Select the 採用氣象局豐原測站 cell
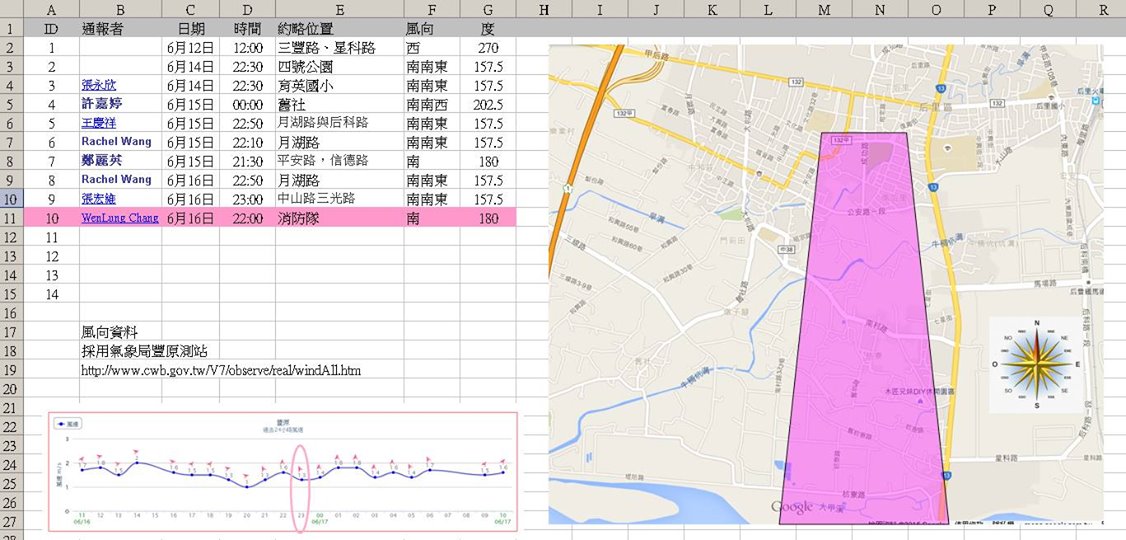Viewport: 1126px width, 540px height. point(144,351)
